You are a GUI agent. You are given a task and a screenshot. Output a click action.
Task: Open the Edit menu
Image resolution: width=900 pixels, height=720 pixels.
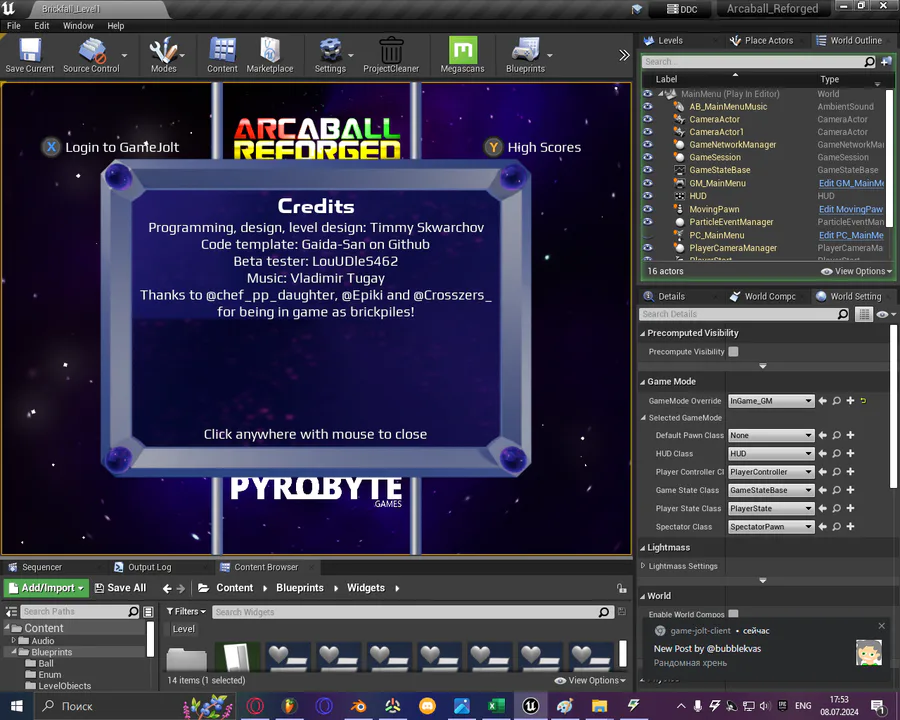pyautogui.click(x=41, y=26)
